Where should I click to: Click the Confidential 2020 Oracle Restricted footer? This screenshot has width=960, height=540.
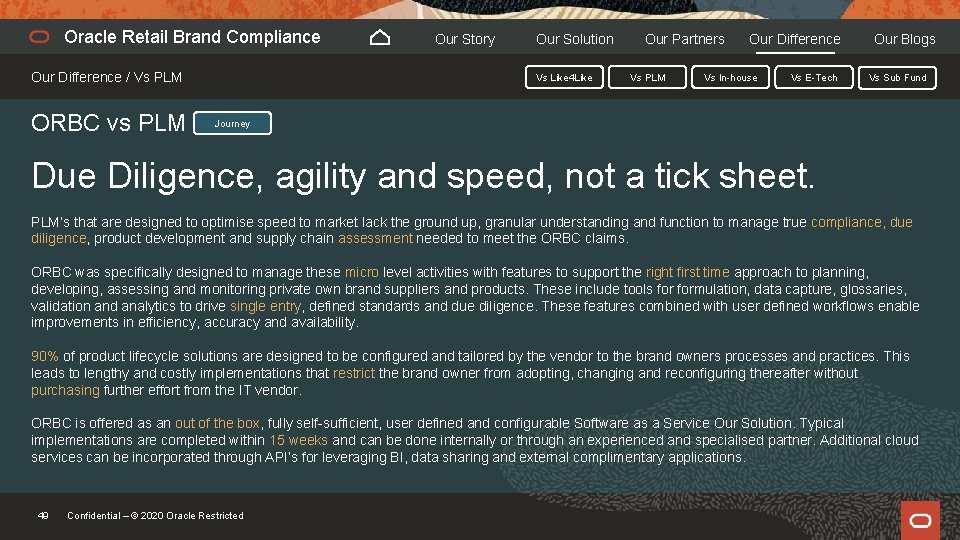pyautogui.click(x=155, y=516)
